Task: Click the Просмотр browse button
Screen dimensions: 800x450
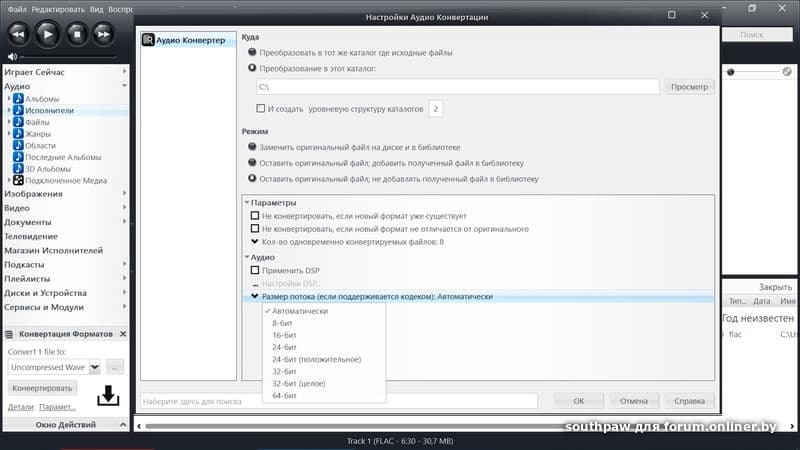Action: 689,87
